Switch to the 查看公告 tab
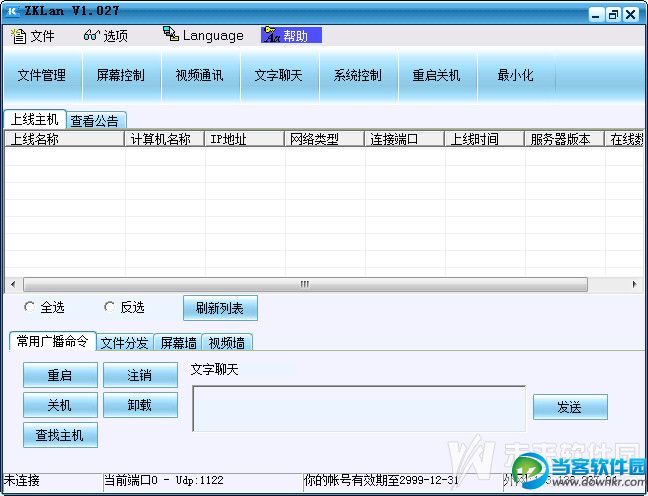This screenshot has width=648, height=496. point(95,121)
